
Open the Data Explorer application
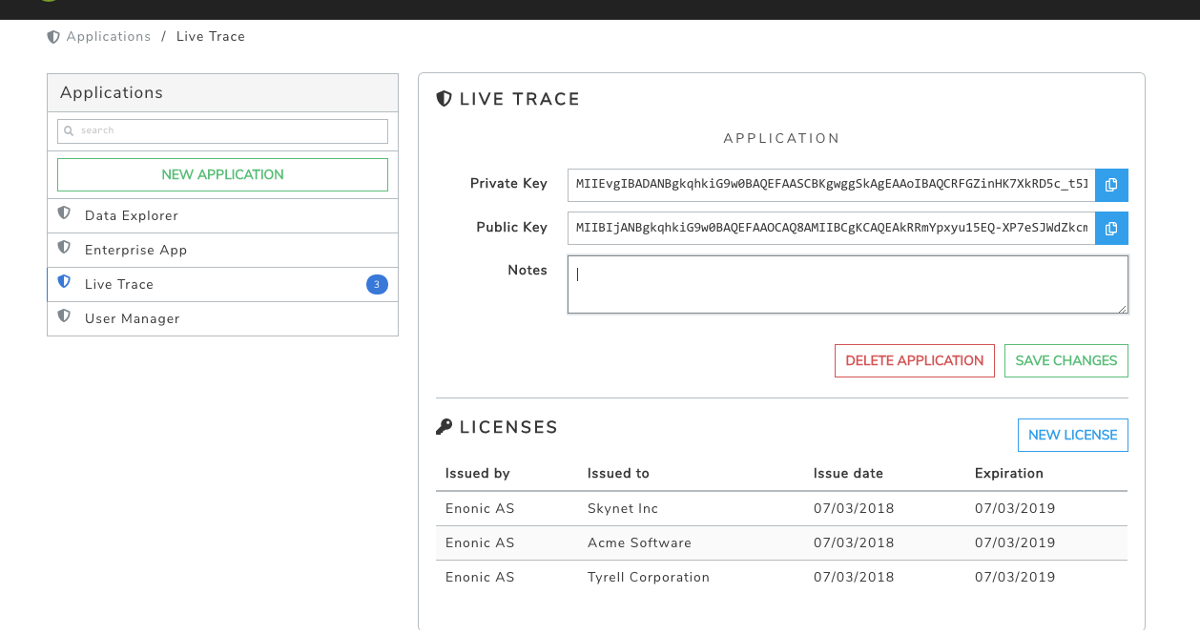(223, 216)
